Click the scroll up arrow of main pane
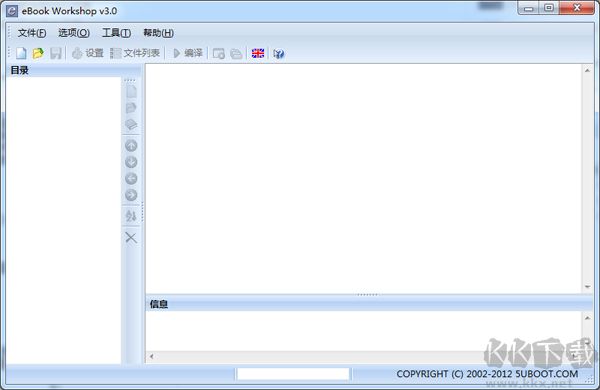600x390 pixels. click(x=587, y=70)
